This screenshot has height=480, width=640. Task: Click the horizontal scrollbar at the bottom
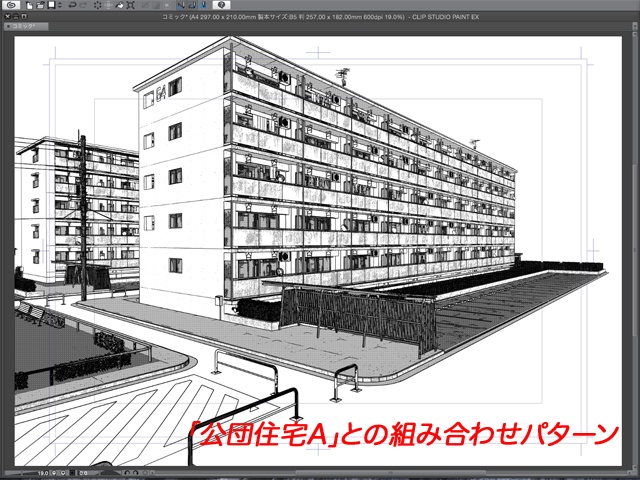pos(392,473)
